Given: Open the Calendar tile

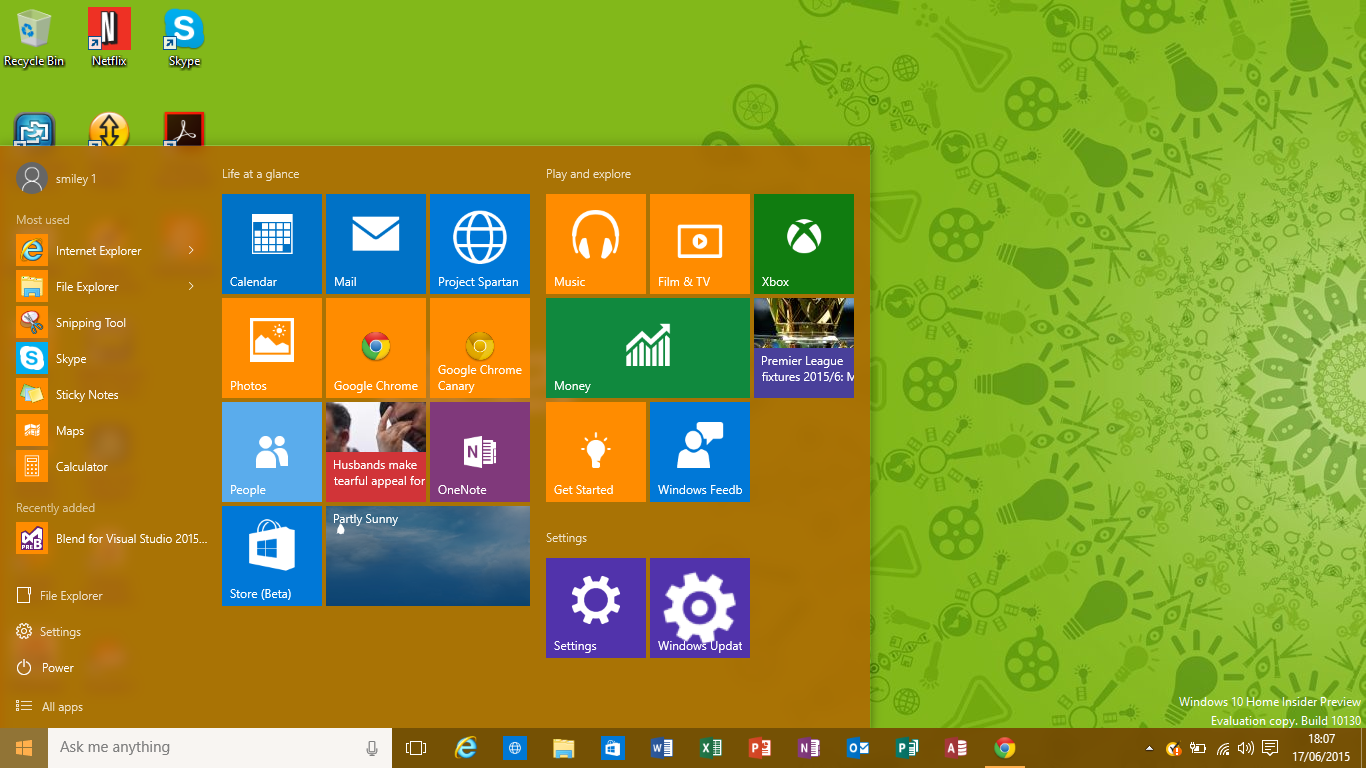Looking at the screenshot, I should click(272, 244).
